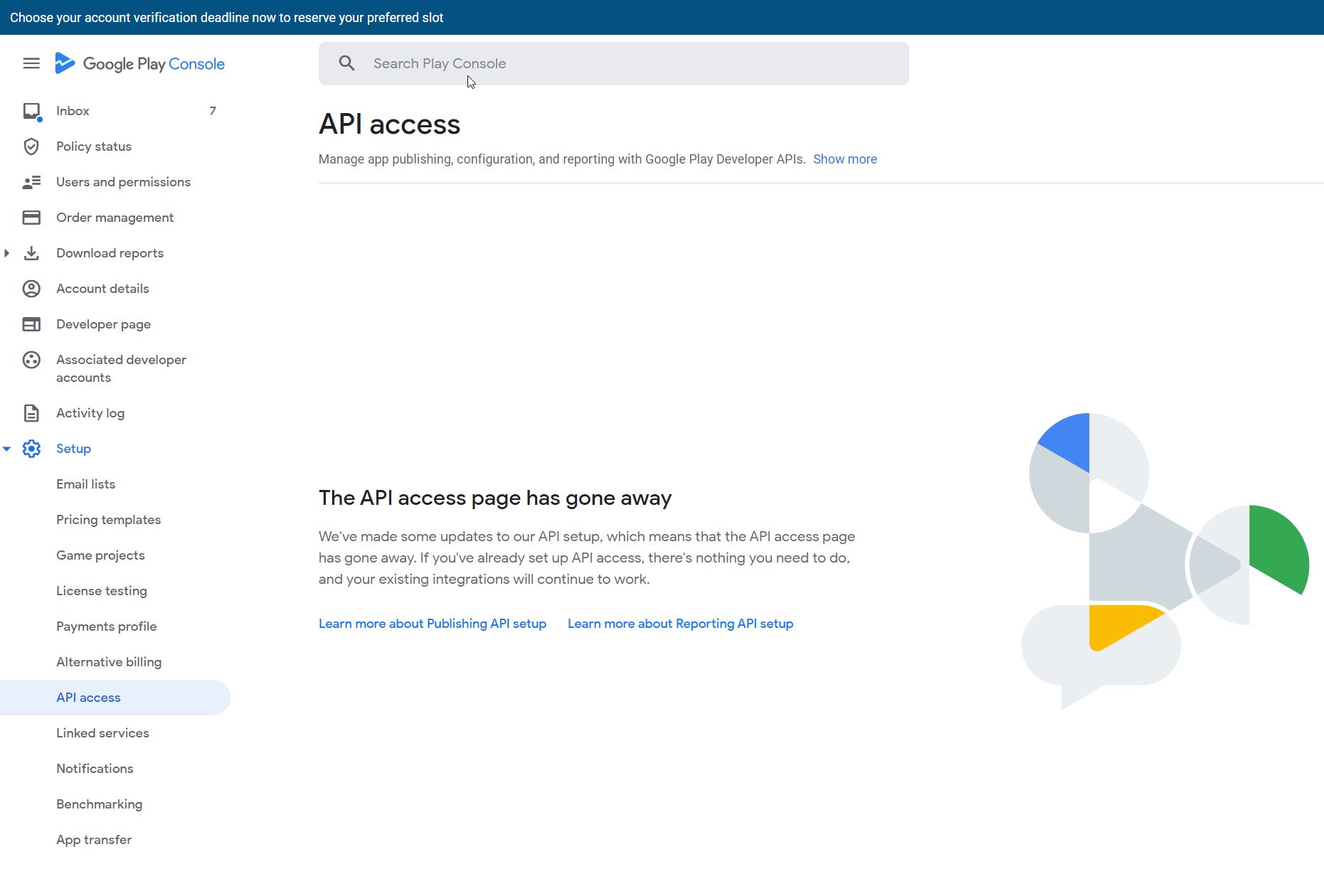Go to Policy status
The width and height of the screenshot is (1324, 896).
pos(94,146)
